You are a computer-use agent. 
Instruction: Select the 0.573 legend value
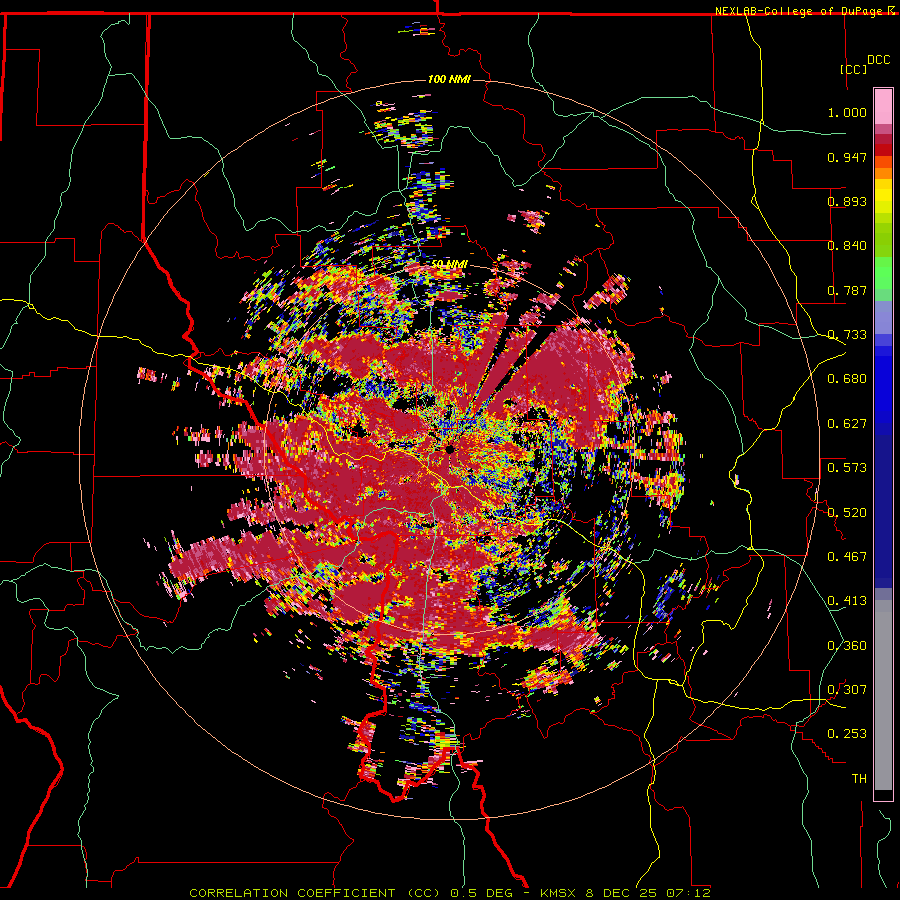(847, 468)
